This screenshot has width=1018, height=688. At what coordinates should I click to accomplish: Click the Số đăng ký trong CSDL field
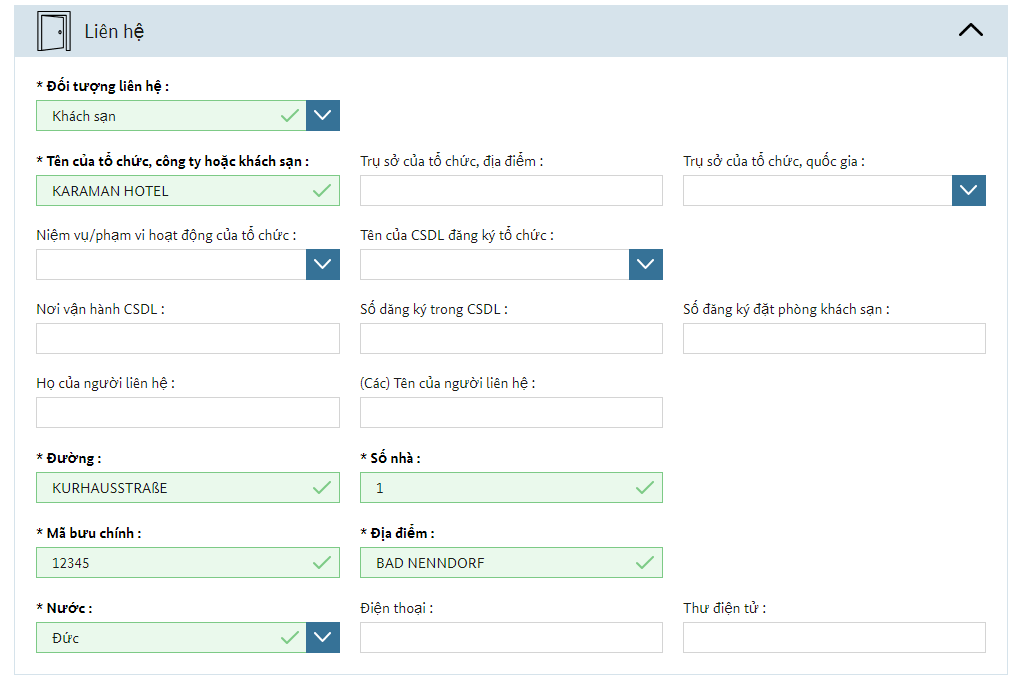tap(511, 339)
